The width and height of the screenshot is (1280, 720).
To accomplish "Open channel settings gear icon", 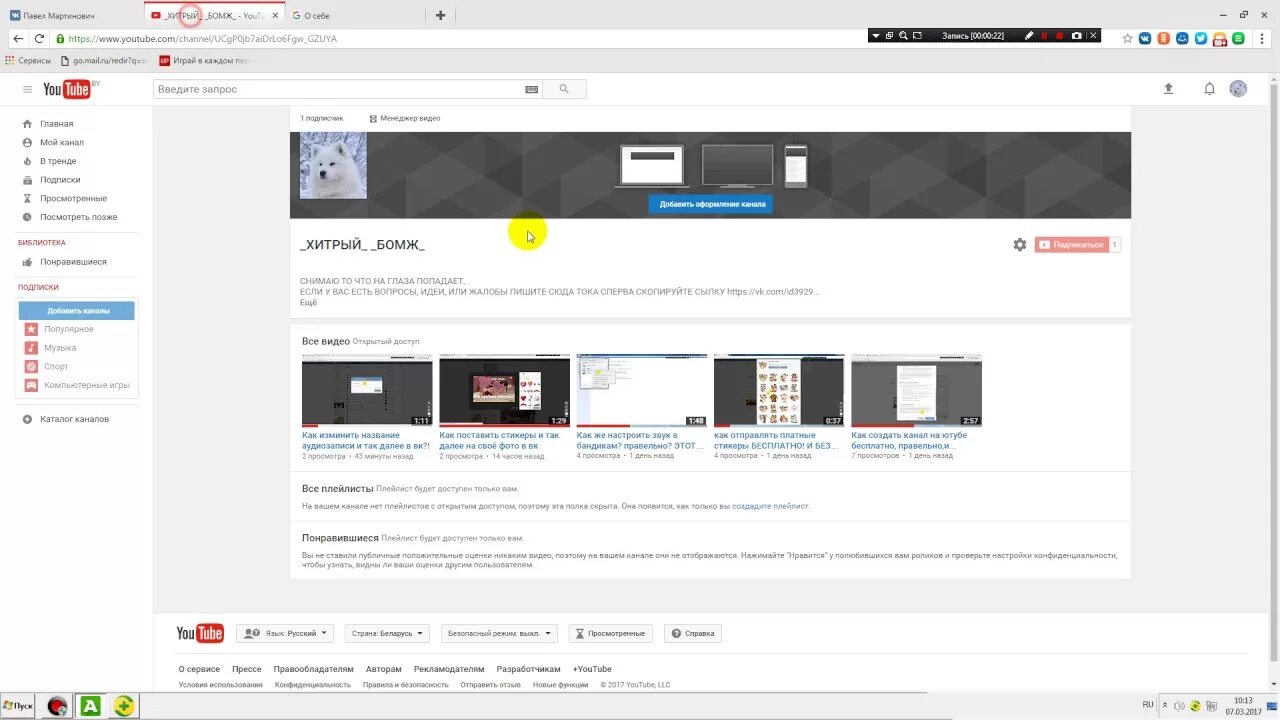I will 1019,244.
